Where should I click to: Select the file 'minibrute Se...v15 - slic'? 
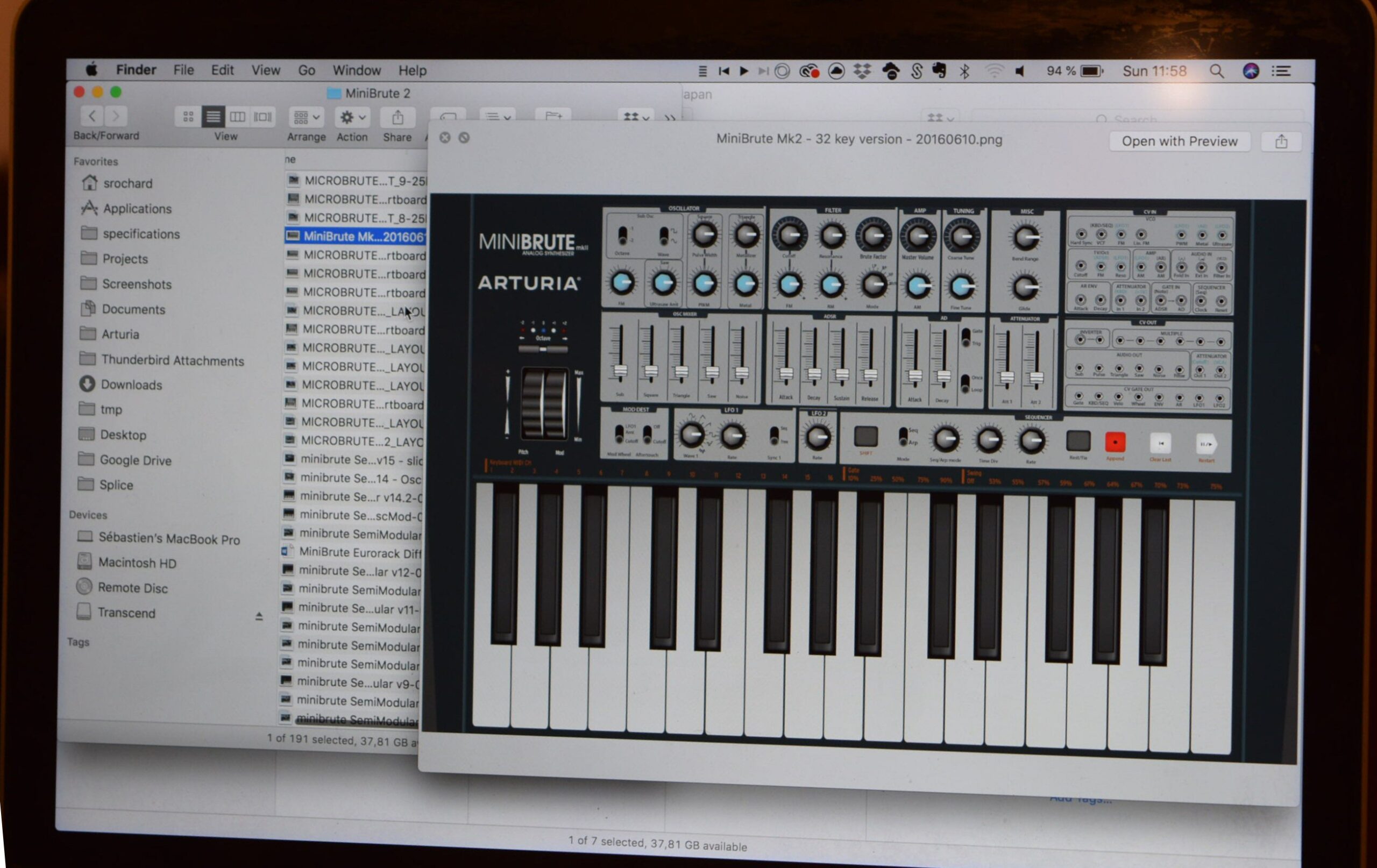(353, 460)
